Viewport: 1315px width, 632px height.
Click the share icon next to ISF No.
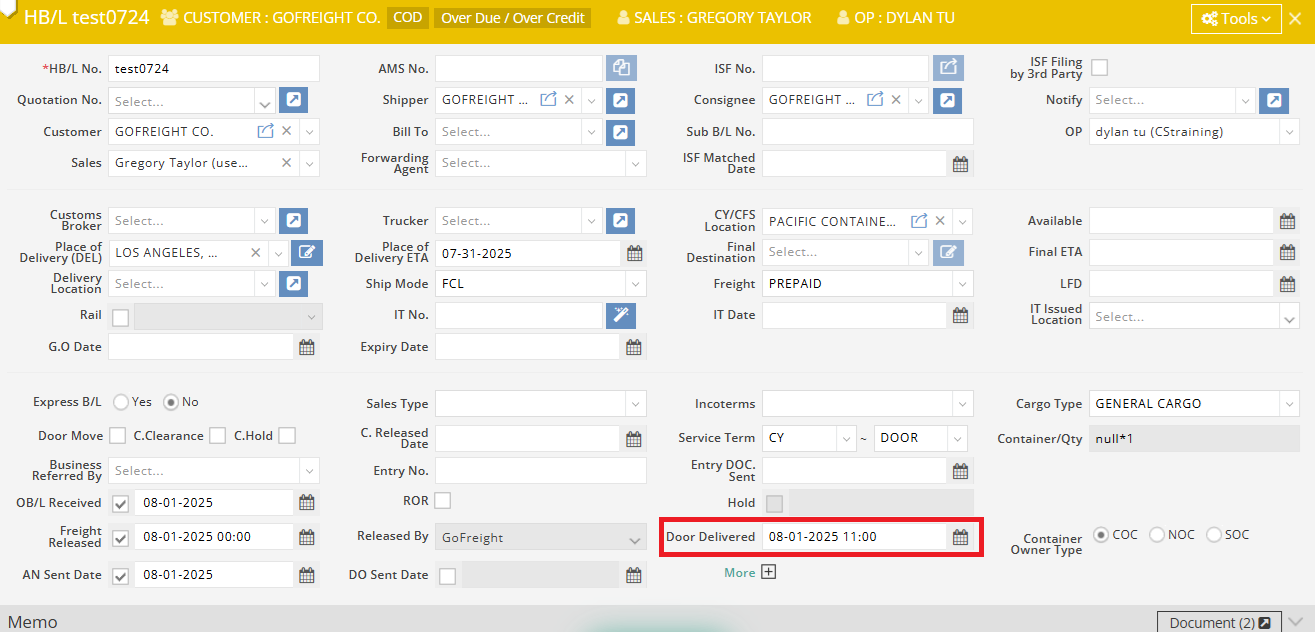pos(948,68)
